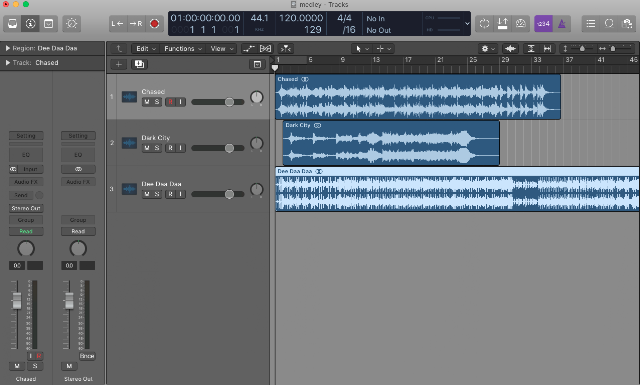
Task: Solo the Dark City track
Action: click(x=157, y=148)
